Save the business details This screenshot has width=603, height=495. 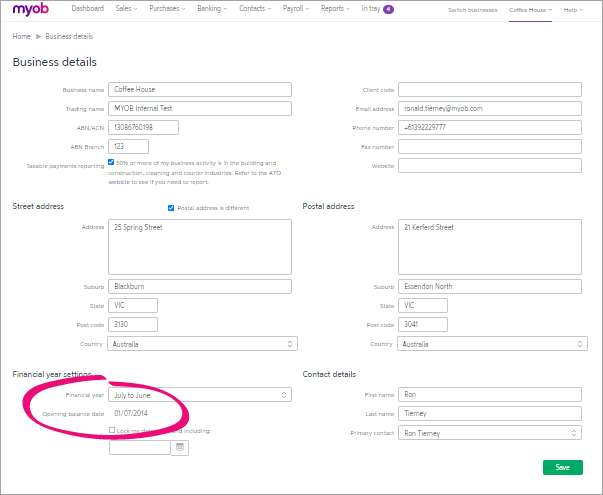click(x=562, y=468)
